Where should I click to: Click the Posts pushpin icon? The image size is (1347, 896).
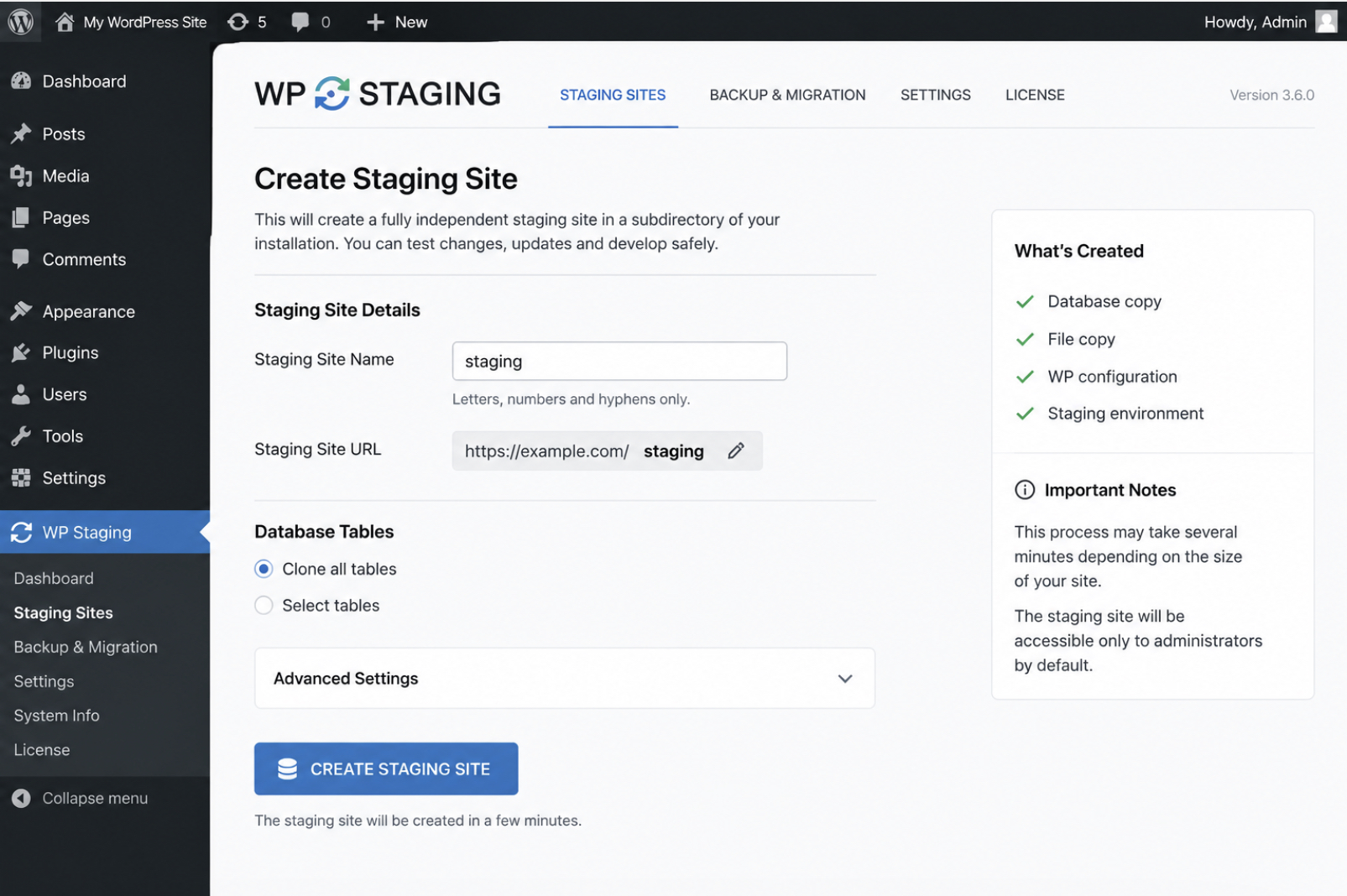pos(21,134)
